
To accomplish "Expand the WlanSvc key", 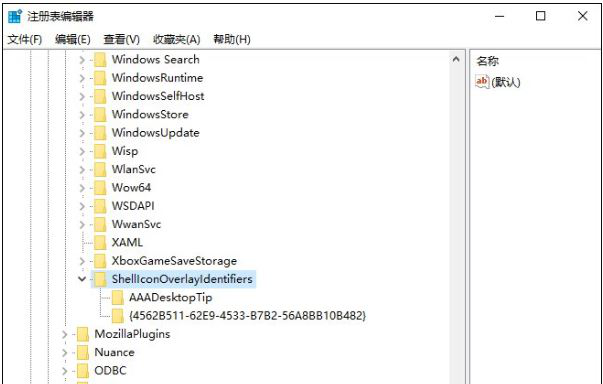I will pos(82,170).
